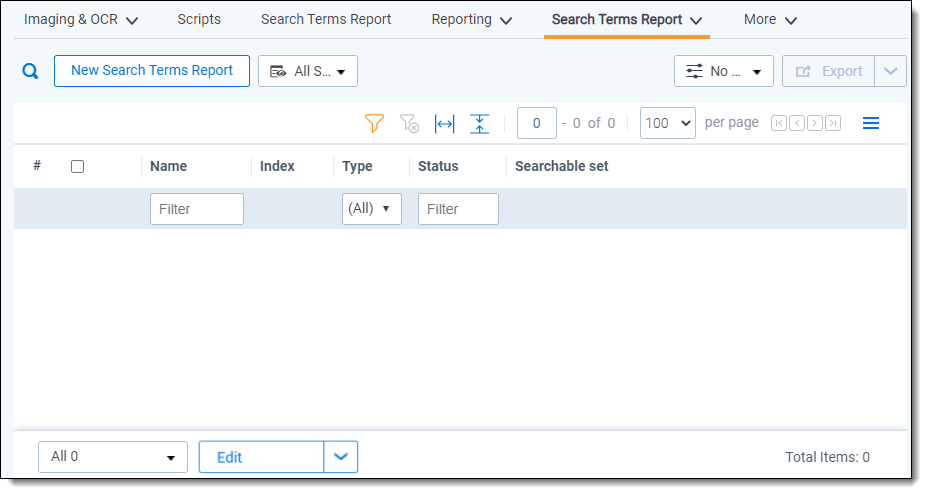Open the Type filter (All) dropdown
The image size is (927, 494).
[x=371, y=209]
